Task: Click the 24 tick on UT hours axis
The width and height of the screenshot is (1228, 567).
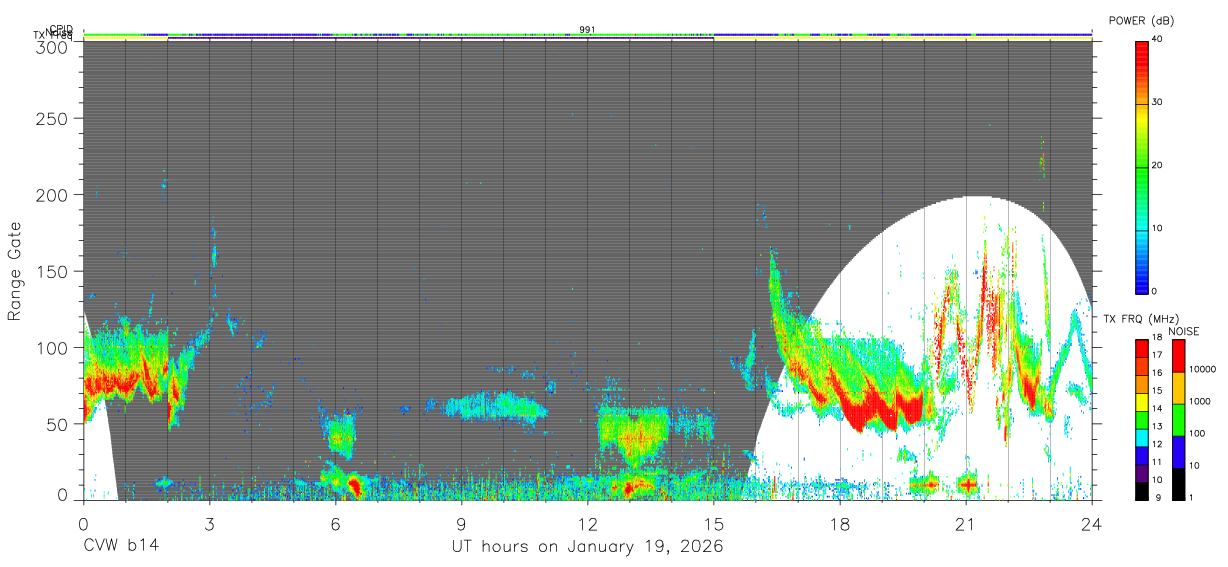Action: coord(1092,522)
